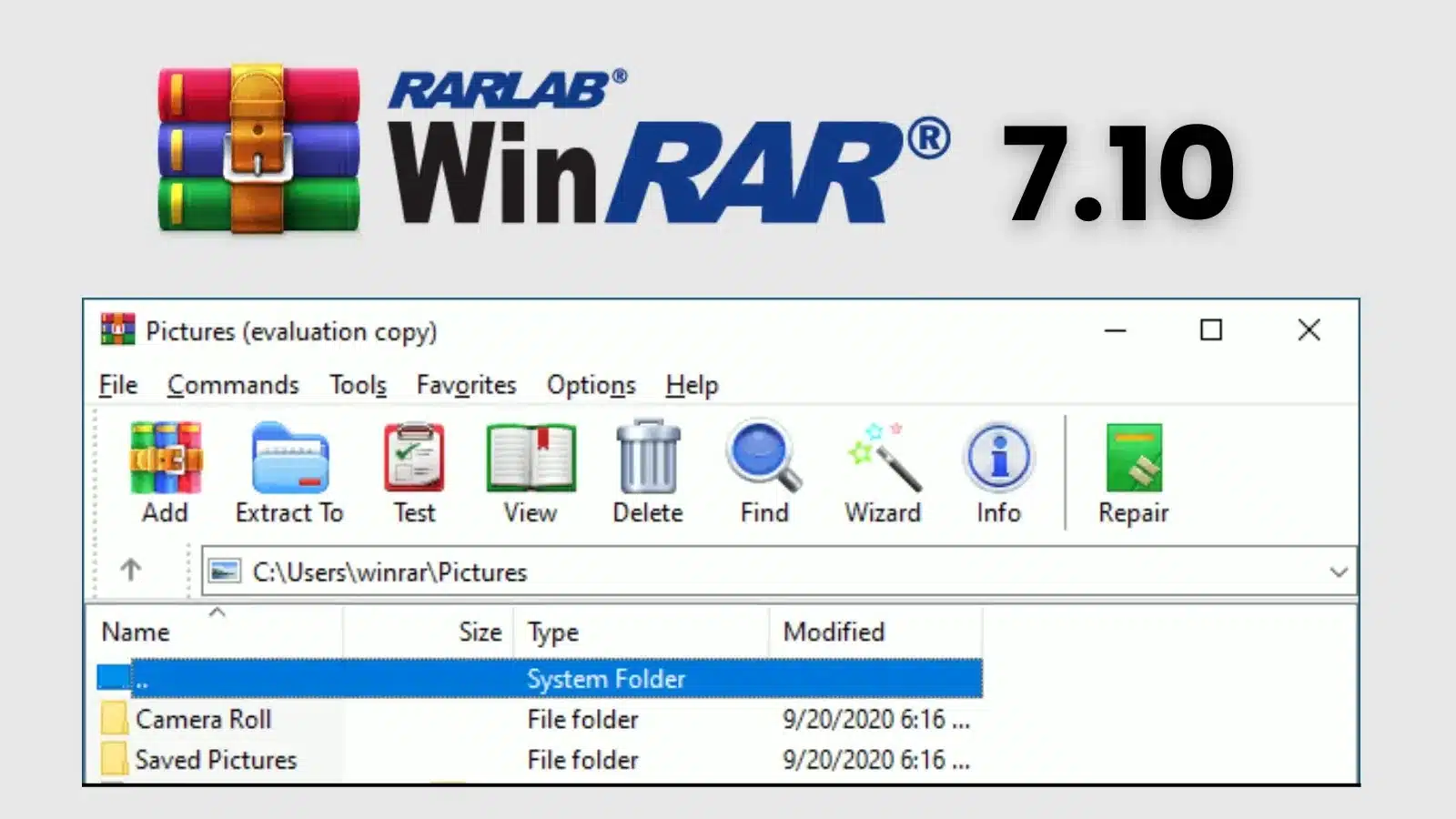Click the address bar drive icon

coord(224,571)
